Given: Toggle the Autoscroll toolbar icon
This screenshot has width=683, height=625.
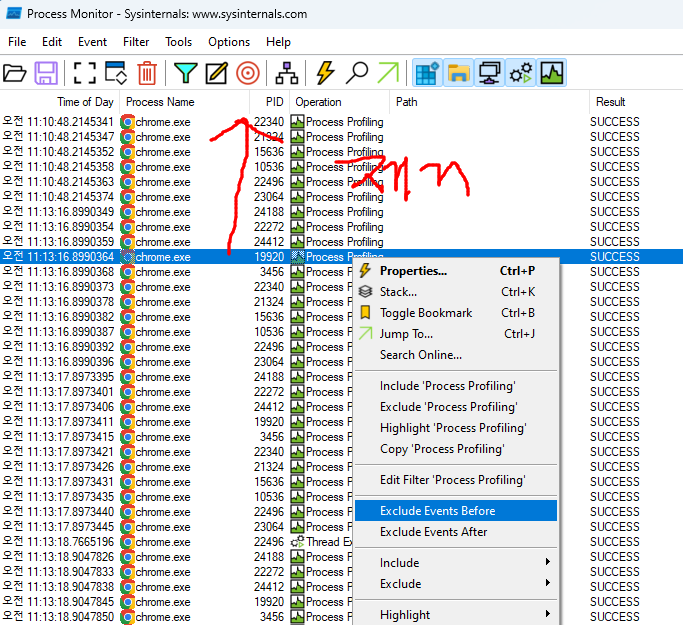Looking at the screenshot, I should pos(116,73).
